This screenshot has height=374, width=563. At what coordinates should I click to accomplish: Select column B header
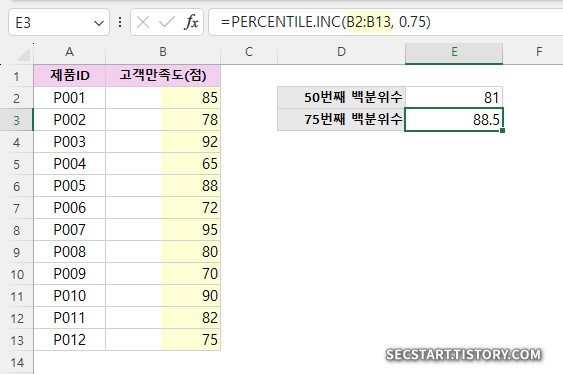(x=163, y=52)
